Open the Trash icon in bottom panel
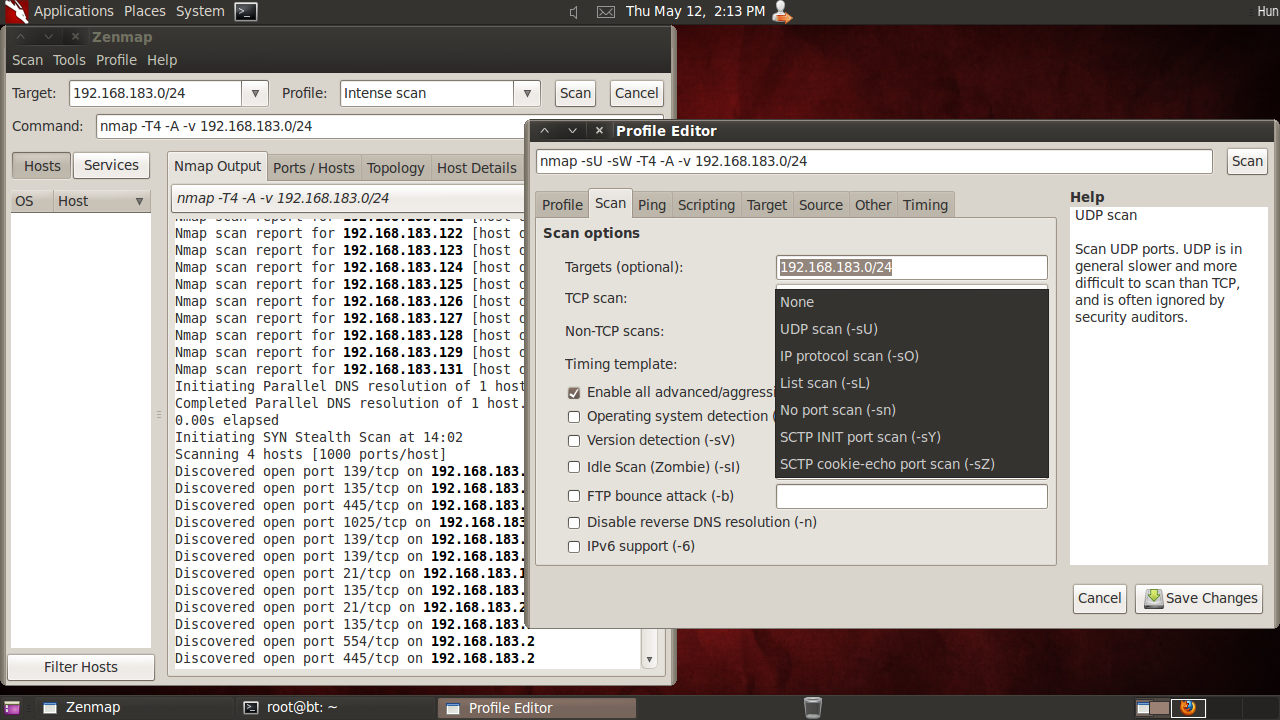 813,707
